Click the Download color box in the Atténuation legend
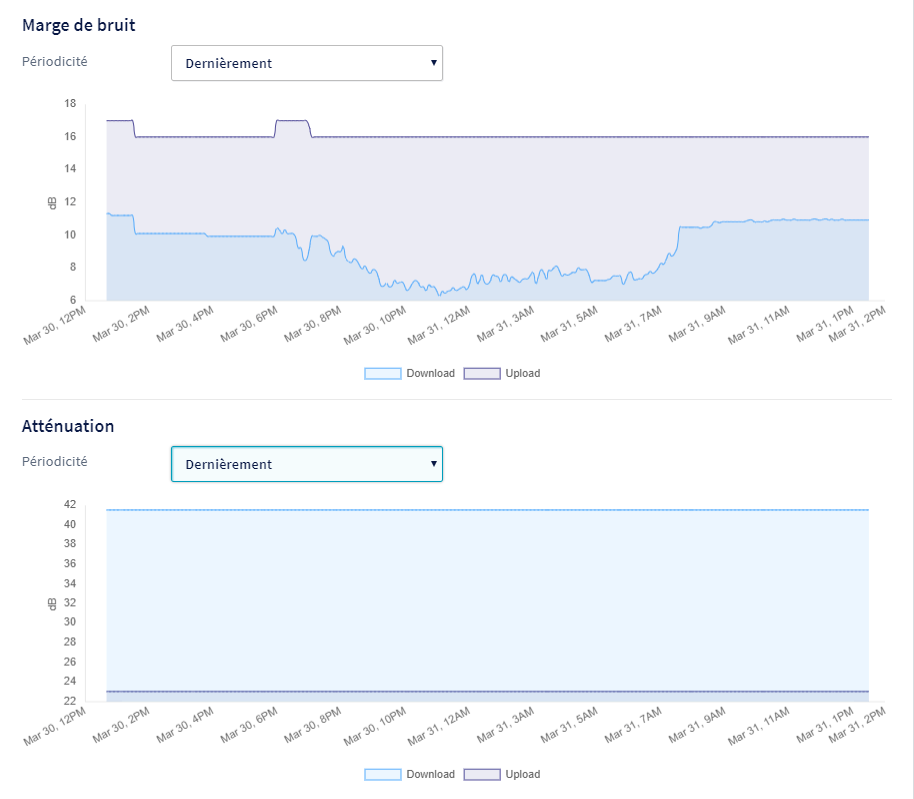The image size is (914, 799). [382, 775]
